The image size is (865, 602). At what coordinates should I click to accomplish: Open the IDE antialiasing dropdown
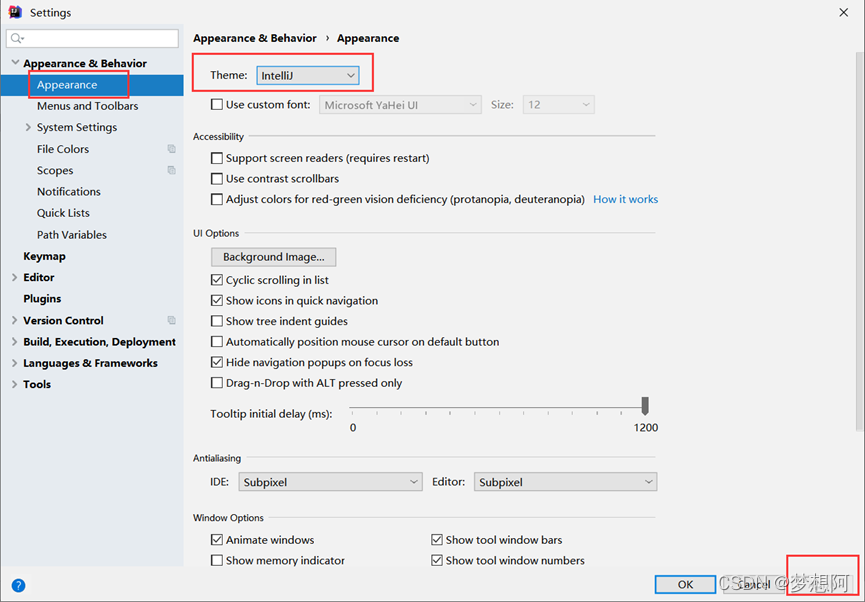[330, 482]
